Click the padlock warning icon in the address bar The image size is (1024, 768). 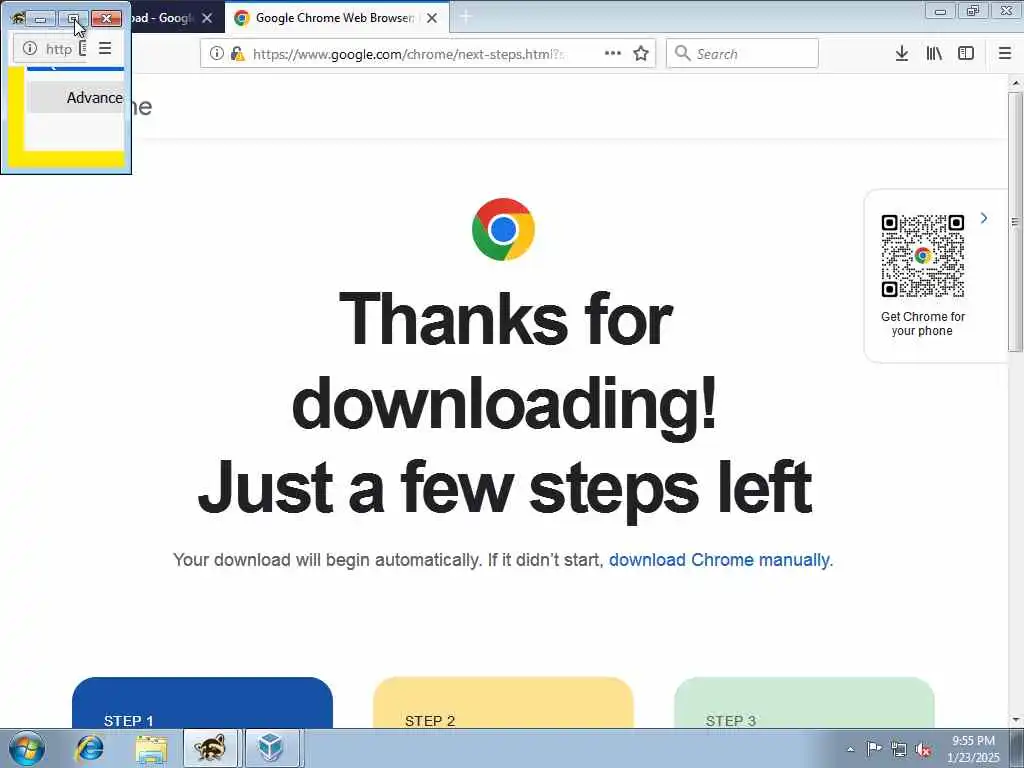[238, 54]
